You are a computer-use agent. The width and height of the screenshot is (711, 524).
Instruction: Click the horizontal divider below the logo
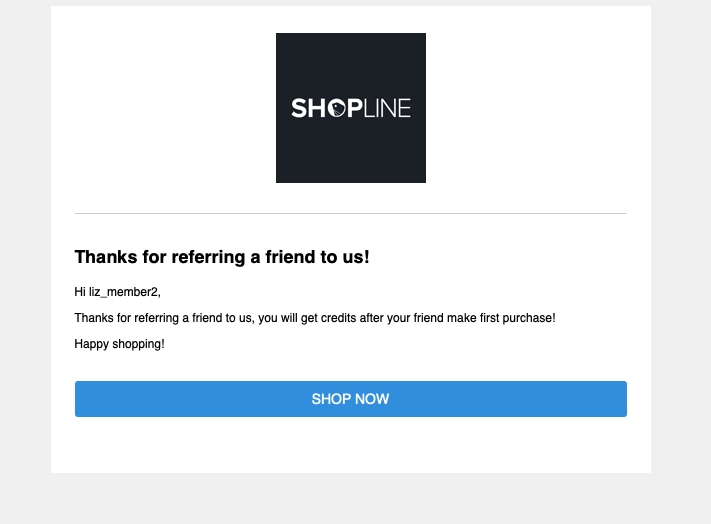(351, 213)
